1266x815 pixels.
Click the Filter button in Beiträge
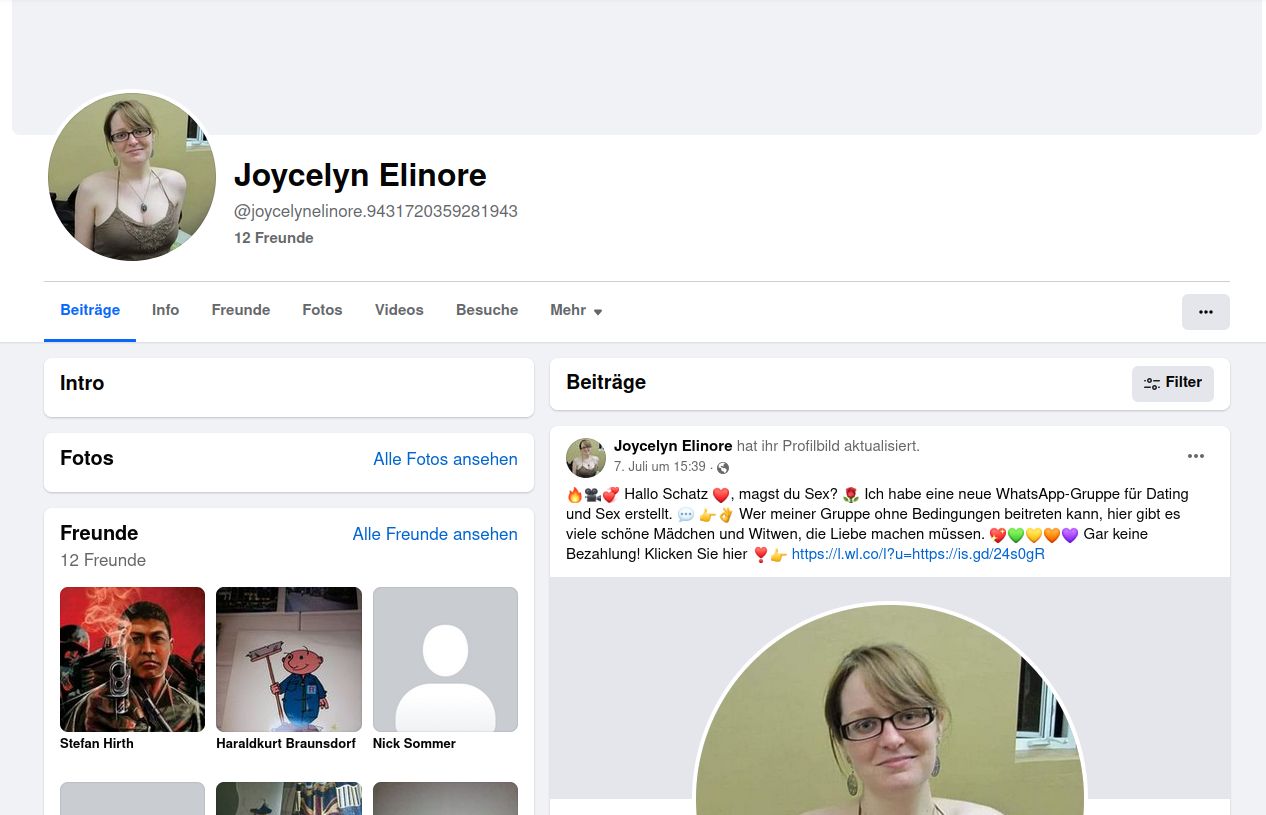[1173, 383]
